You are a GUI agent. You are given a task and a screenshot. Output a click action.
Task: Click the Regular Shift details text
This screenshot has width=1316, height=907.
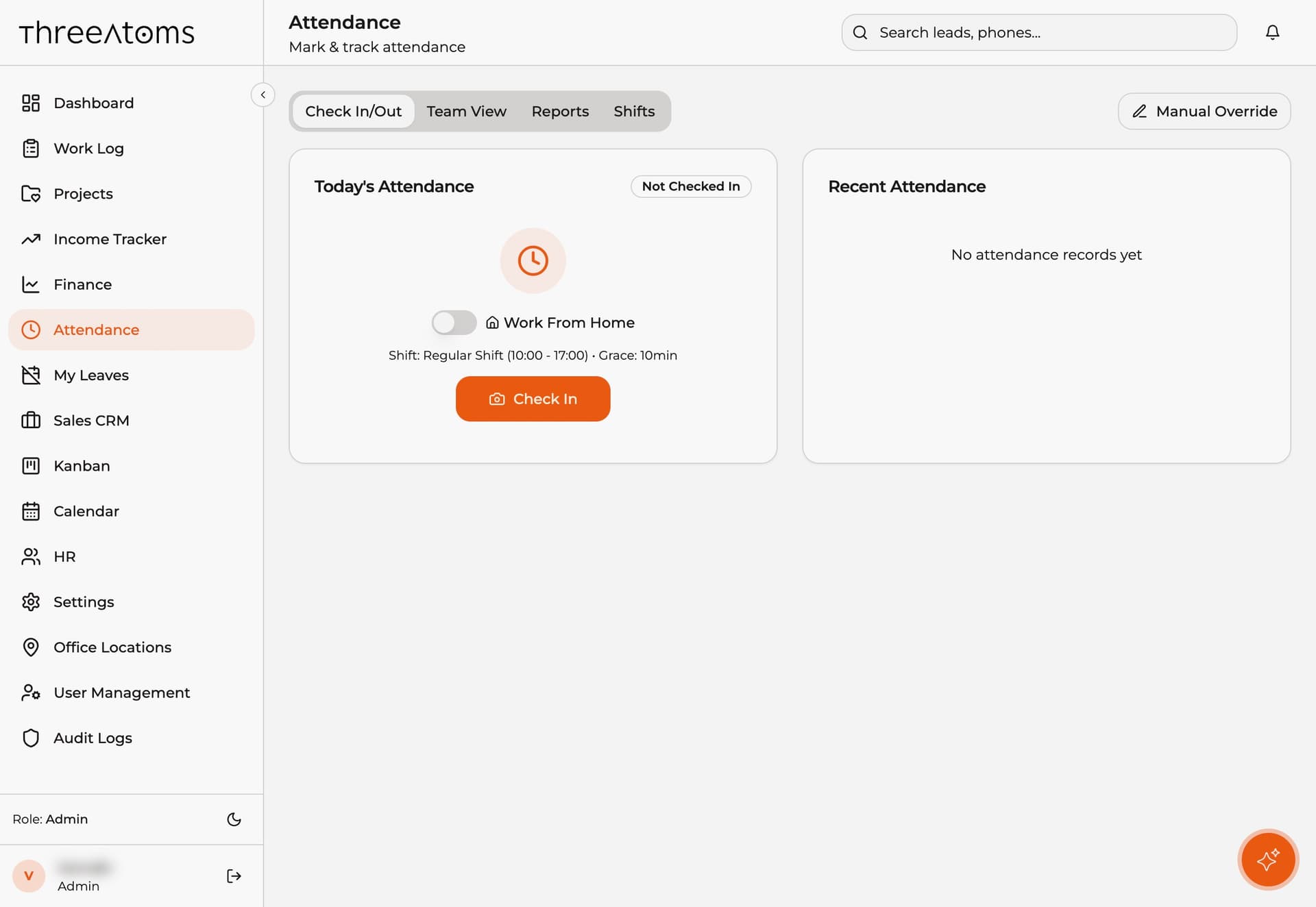pyautogui.click(x=533, y=356)
